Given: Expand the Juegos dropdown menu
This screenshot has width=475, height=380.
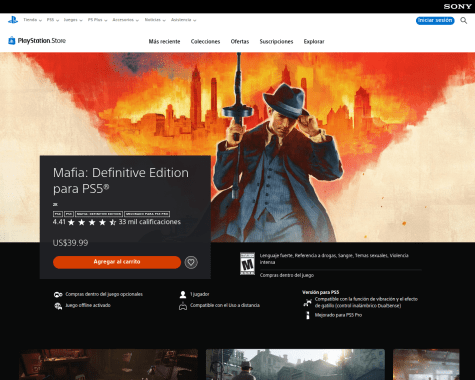Looking at the screenshot, I should point(73,20).
